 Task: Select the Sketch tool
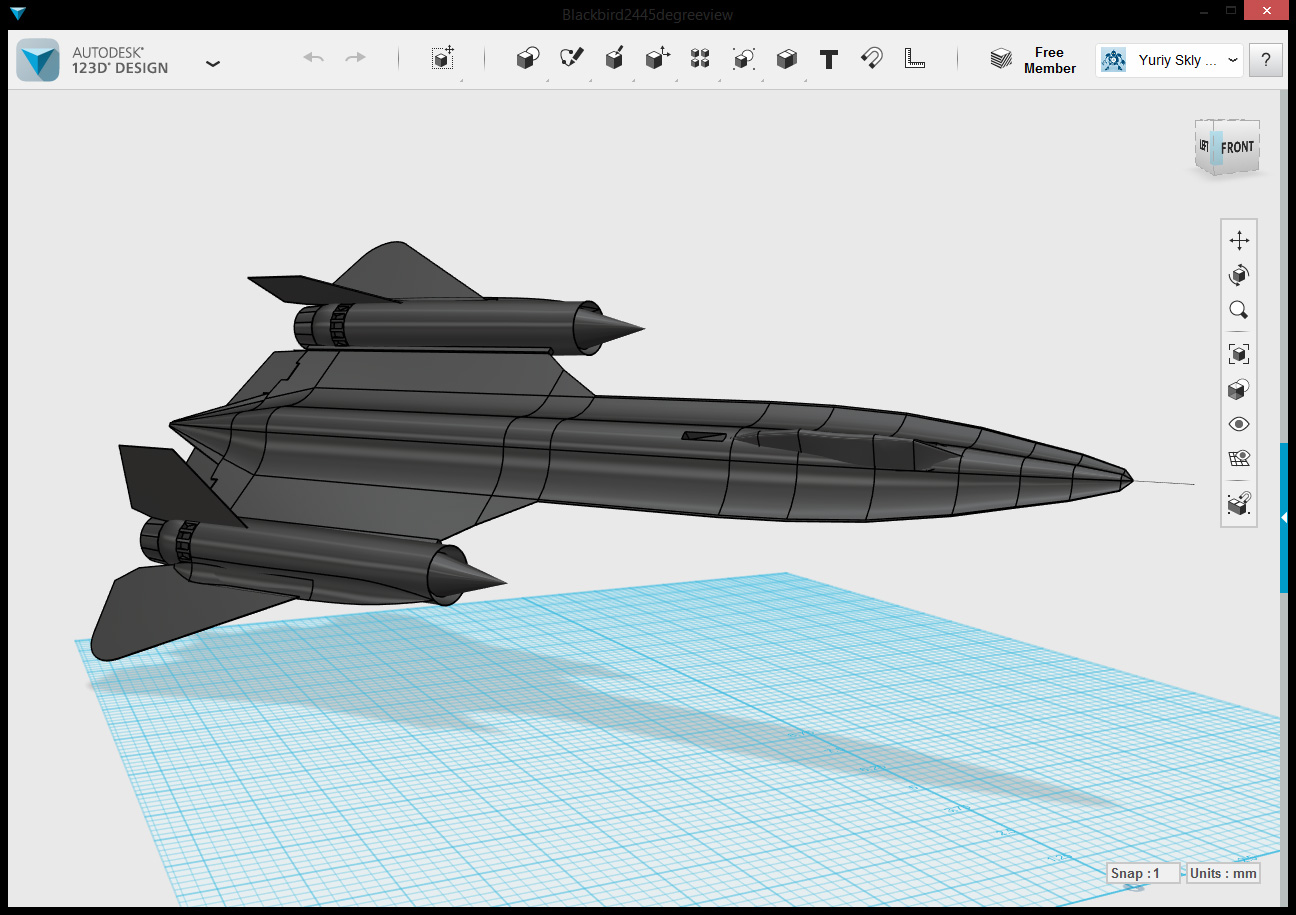pyautogui.click(x=571, y=59)
